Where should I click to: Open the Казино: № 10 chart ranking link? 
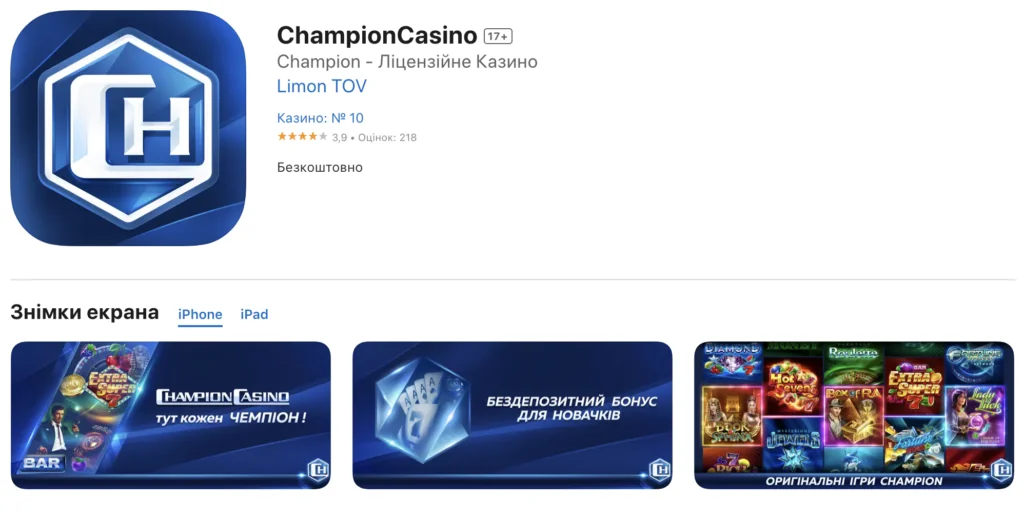[320, 118]
